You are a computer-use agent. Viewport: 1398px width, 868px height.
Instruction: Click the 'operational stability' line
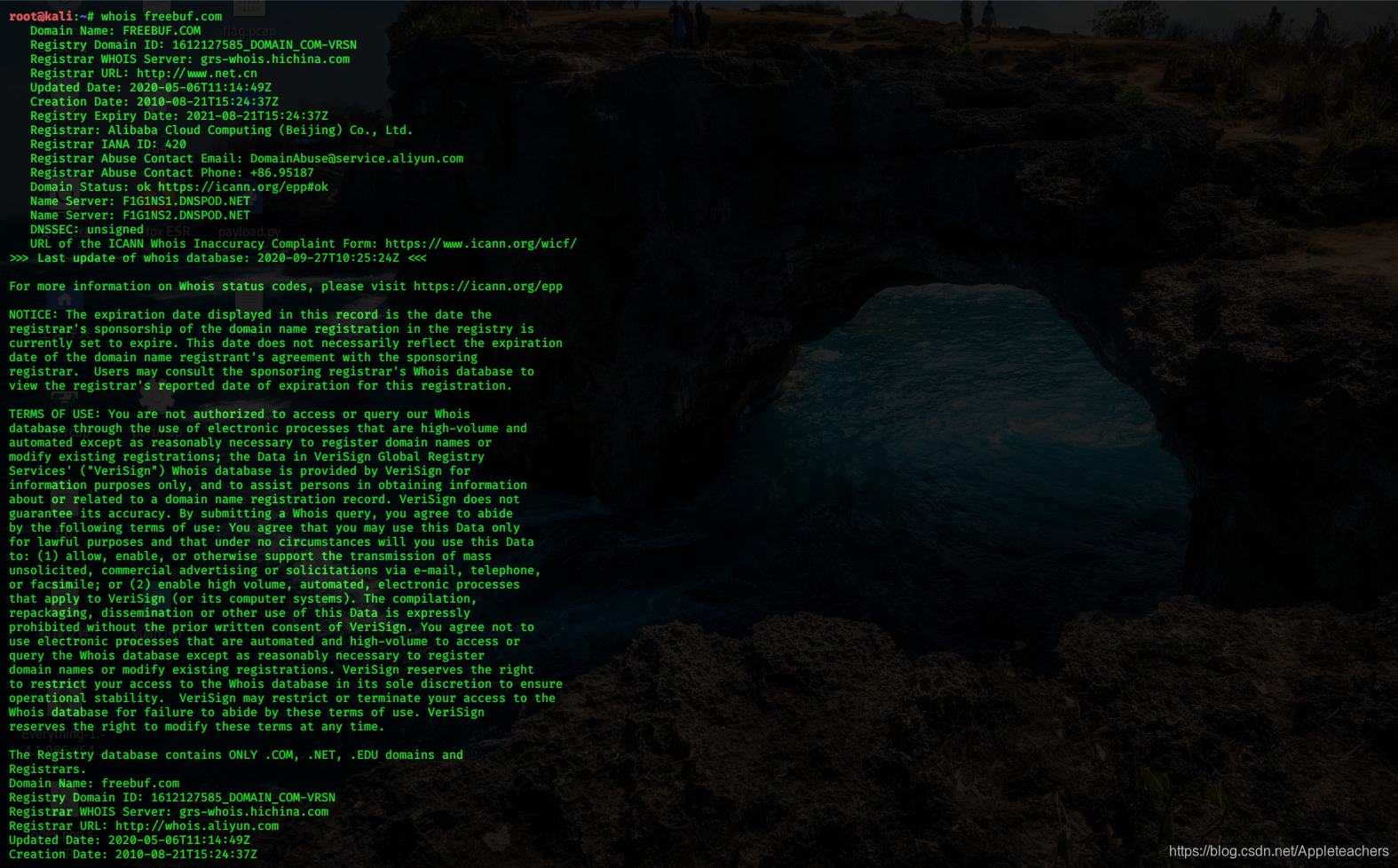click(x=282, y=698)
